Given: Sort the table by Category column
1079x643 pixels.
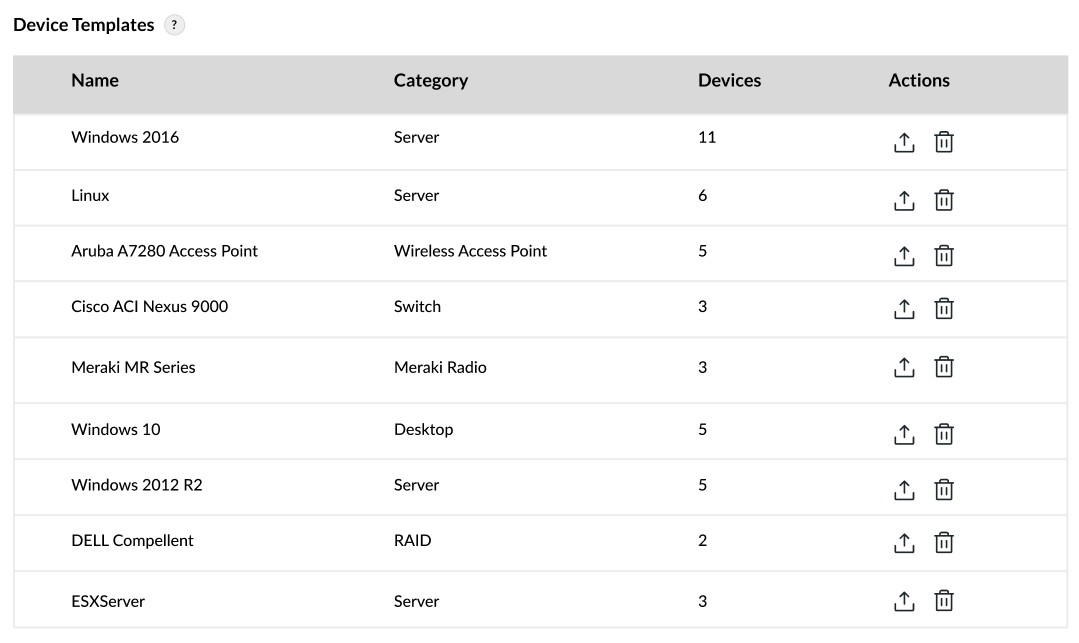Looking at the screenshot, I should pyautogui.click(x=430, y=80).
